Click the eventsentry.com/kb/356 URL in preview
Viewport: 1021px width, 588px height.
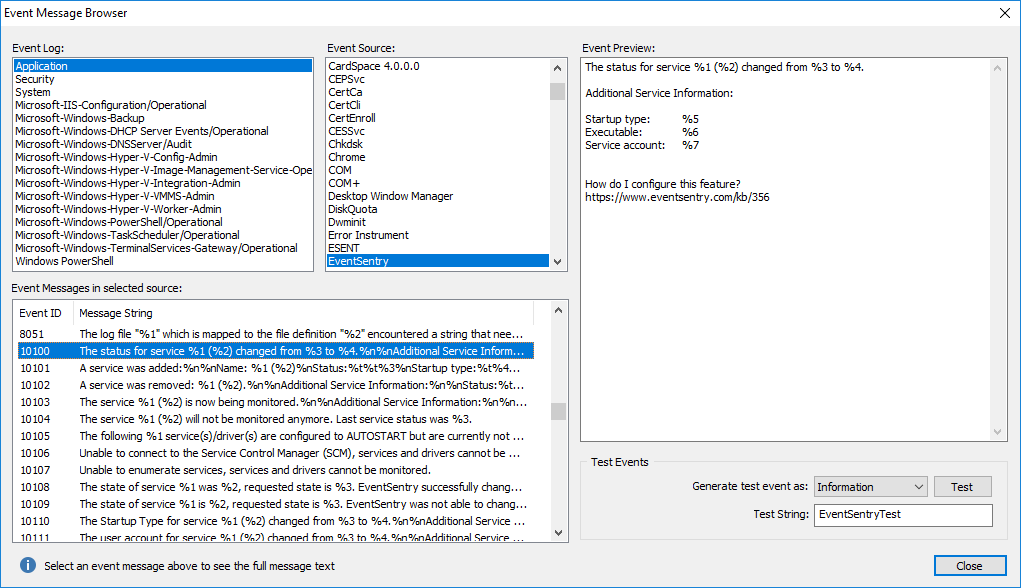coord(677,197)
